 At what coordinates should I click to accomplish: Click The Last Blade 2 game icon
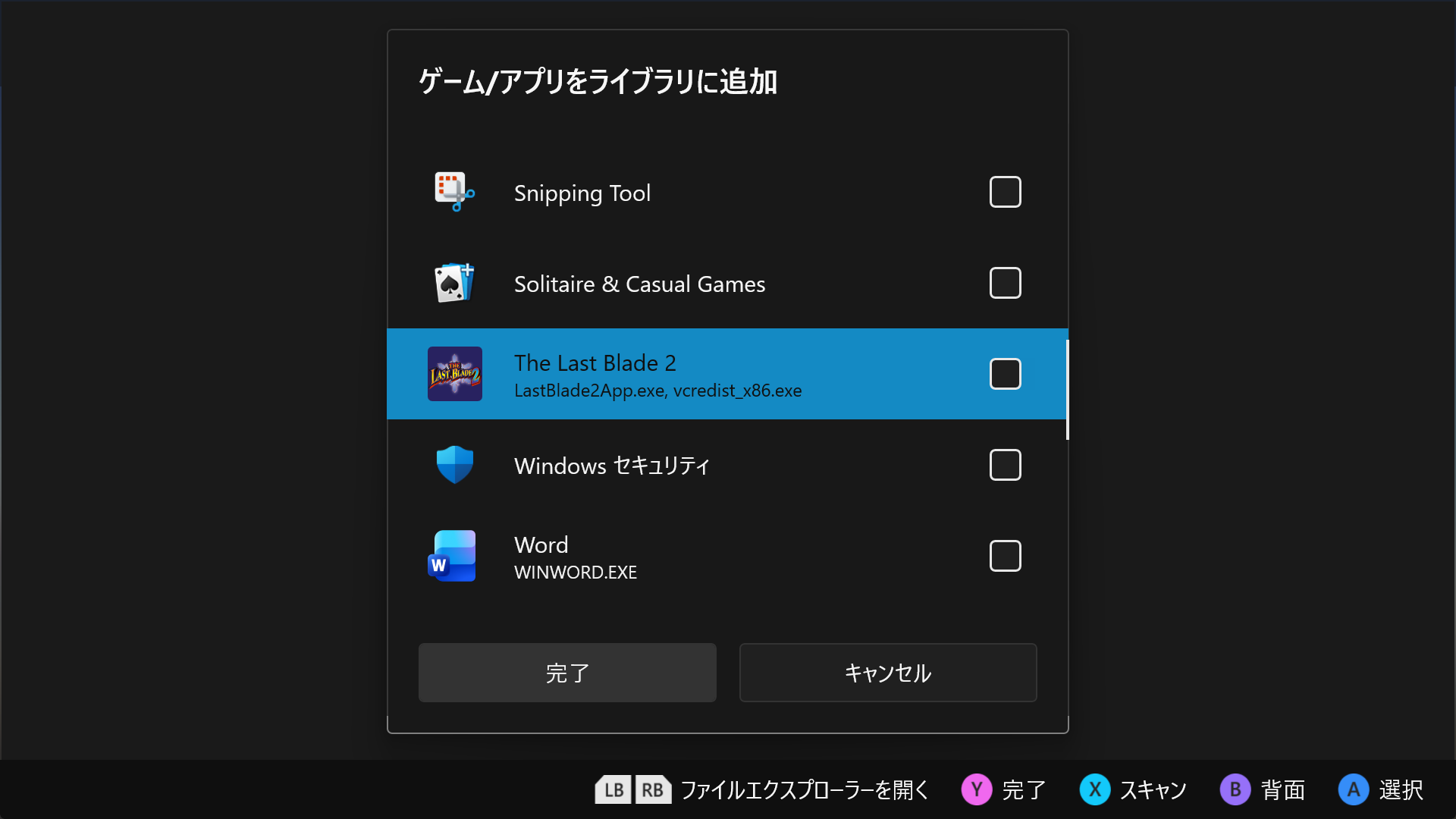(x=454, y=374)
